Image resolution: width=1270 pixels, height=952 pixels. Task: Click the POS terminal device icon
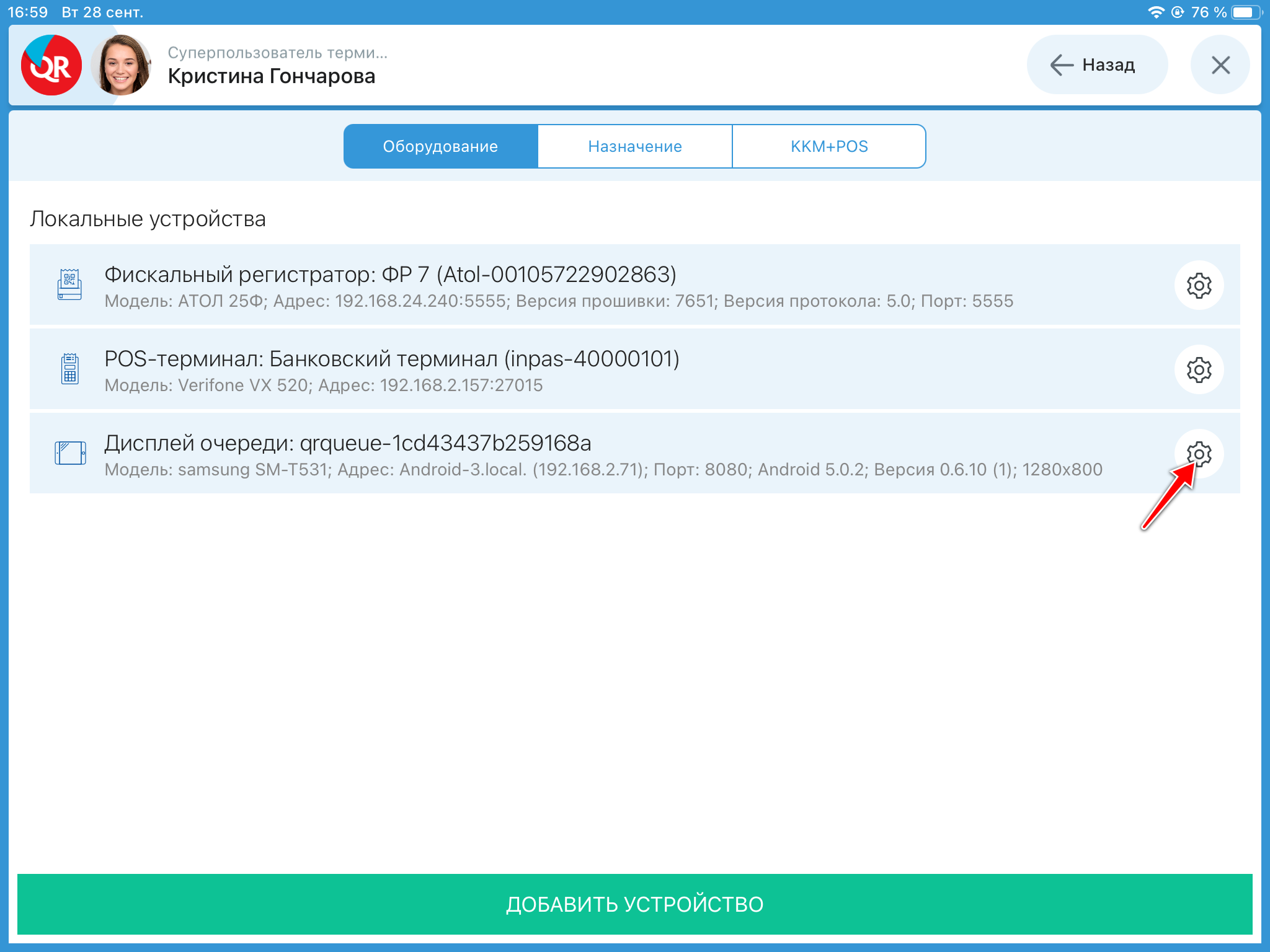tap(70, 369)
